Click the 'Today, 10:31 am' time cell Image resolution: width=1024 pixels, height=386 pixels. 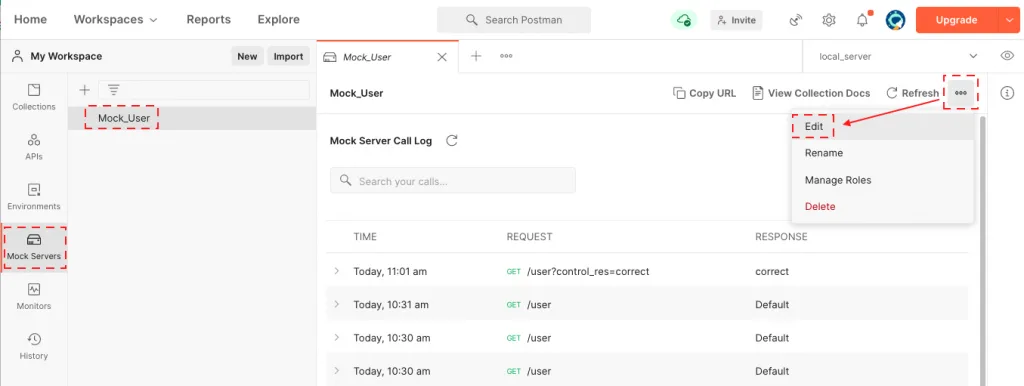tap(391, 304)
